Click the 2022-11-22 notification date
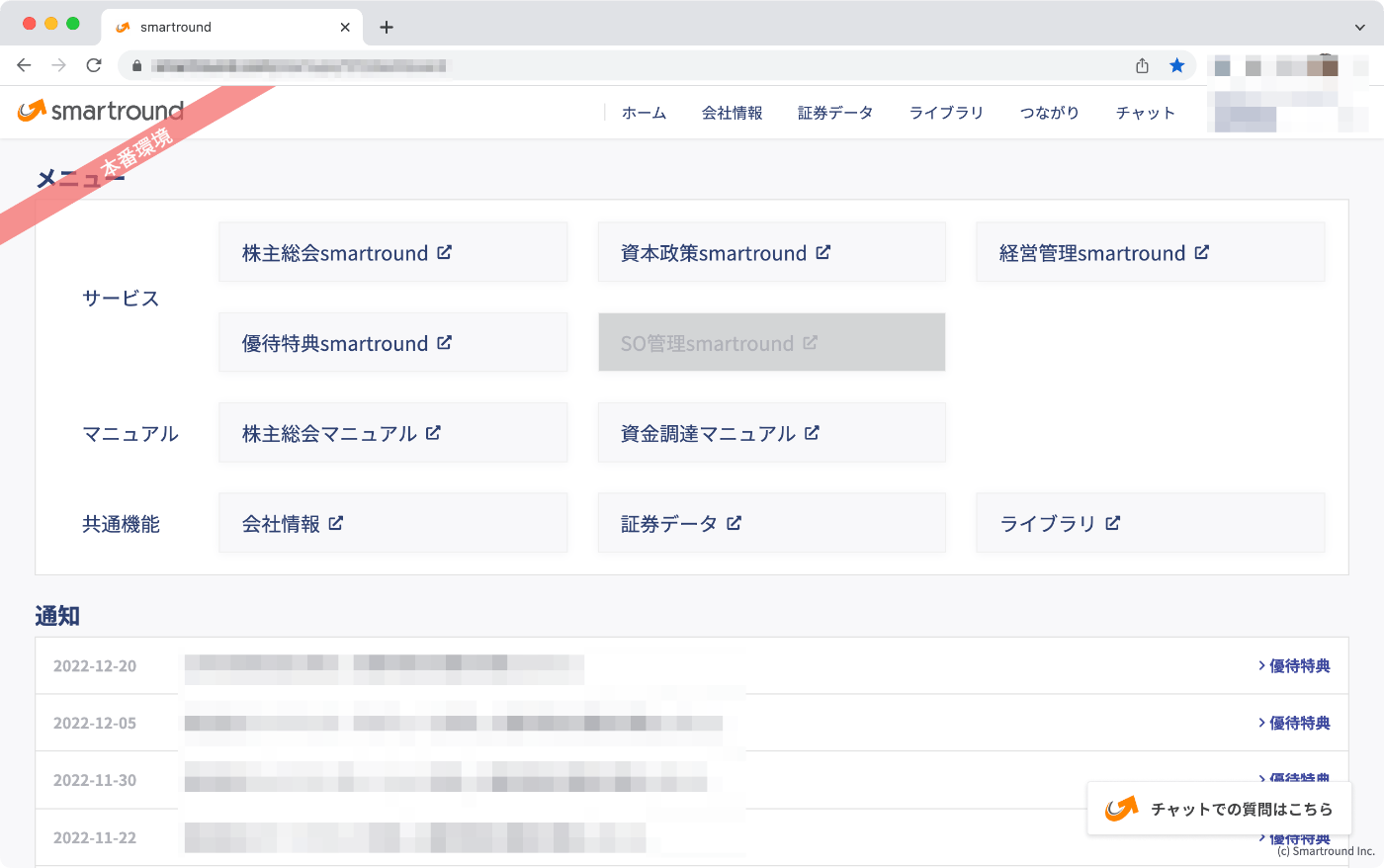 (95, 838)
